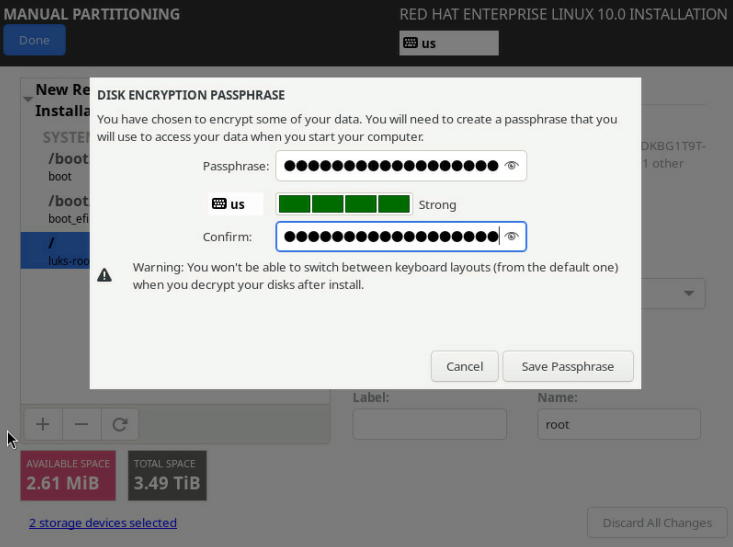The height and width of the screenshot is (547, 733).
Task: Click the warning triangle icon
Action: [x=104, y=275]
